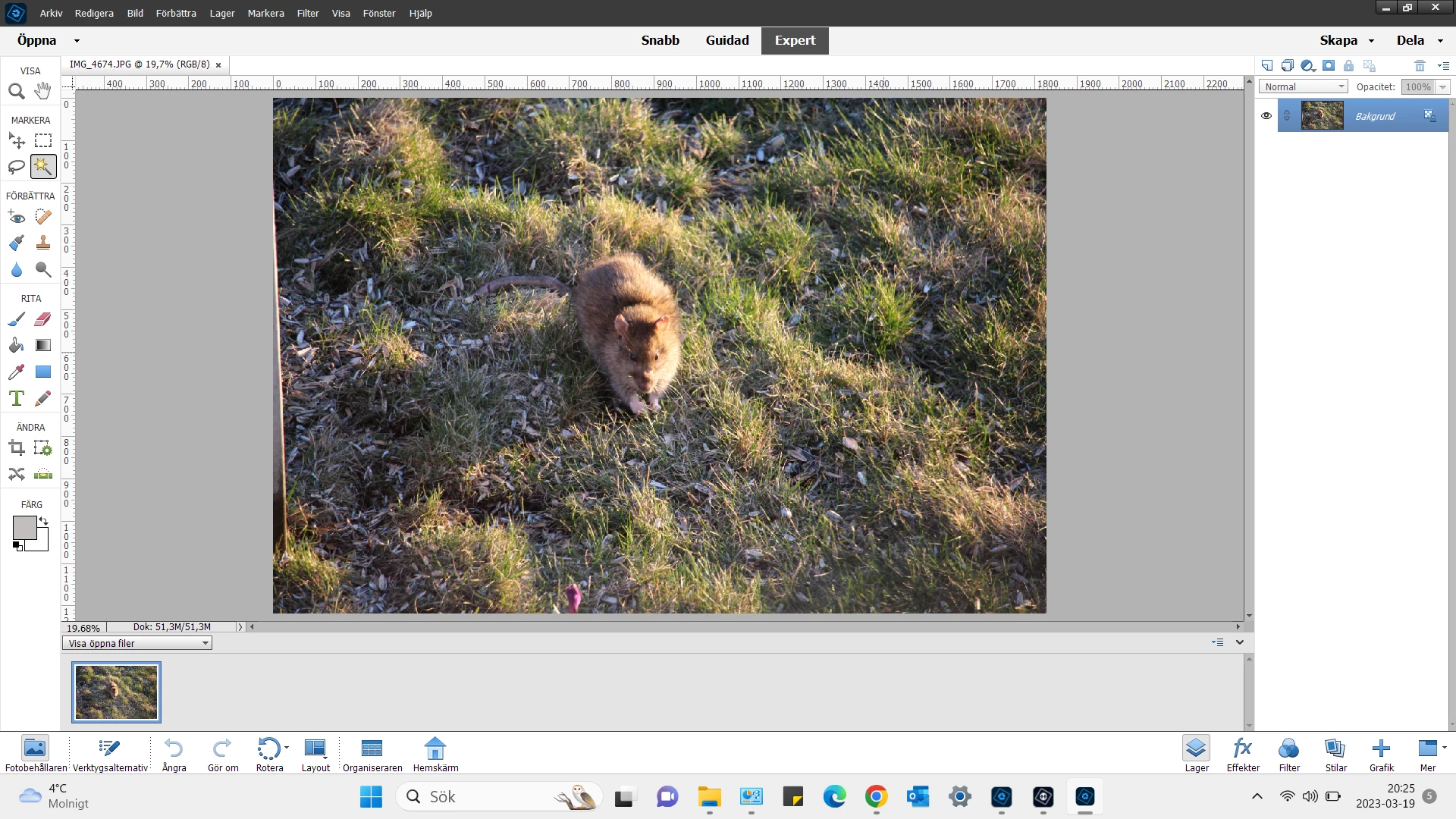Select the Zoom tool in toolbox
Image resolution: width=1456 pixels, height=819 pixels.
pos(16,91)
